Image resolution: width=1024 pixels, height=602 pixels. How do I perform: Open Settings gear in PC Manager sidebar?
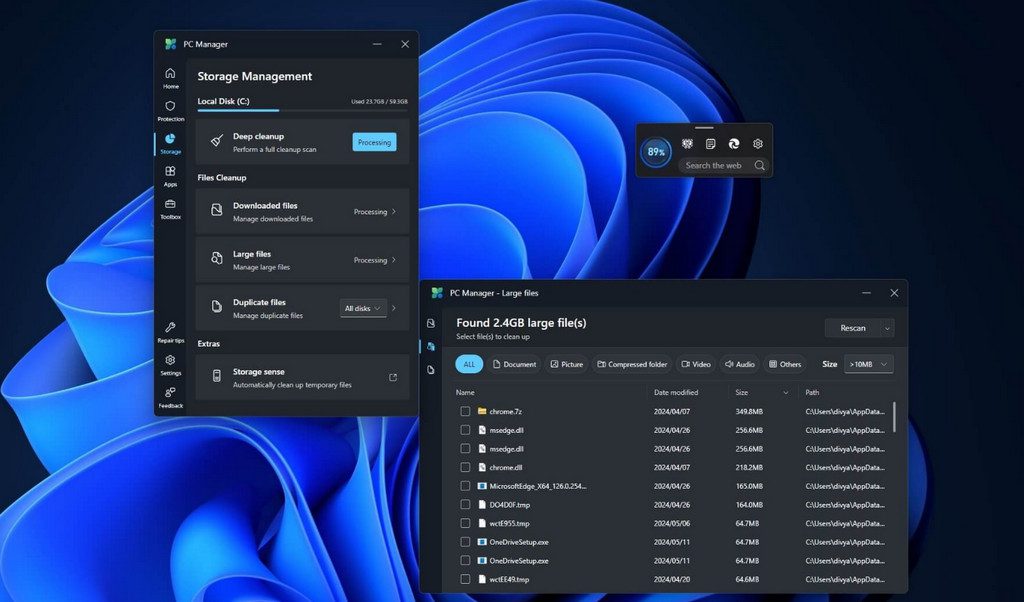pos(170,364)
